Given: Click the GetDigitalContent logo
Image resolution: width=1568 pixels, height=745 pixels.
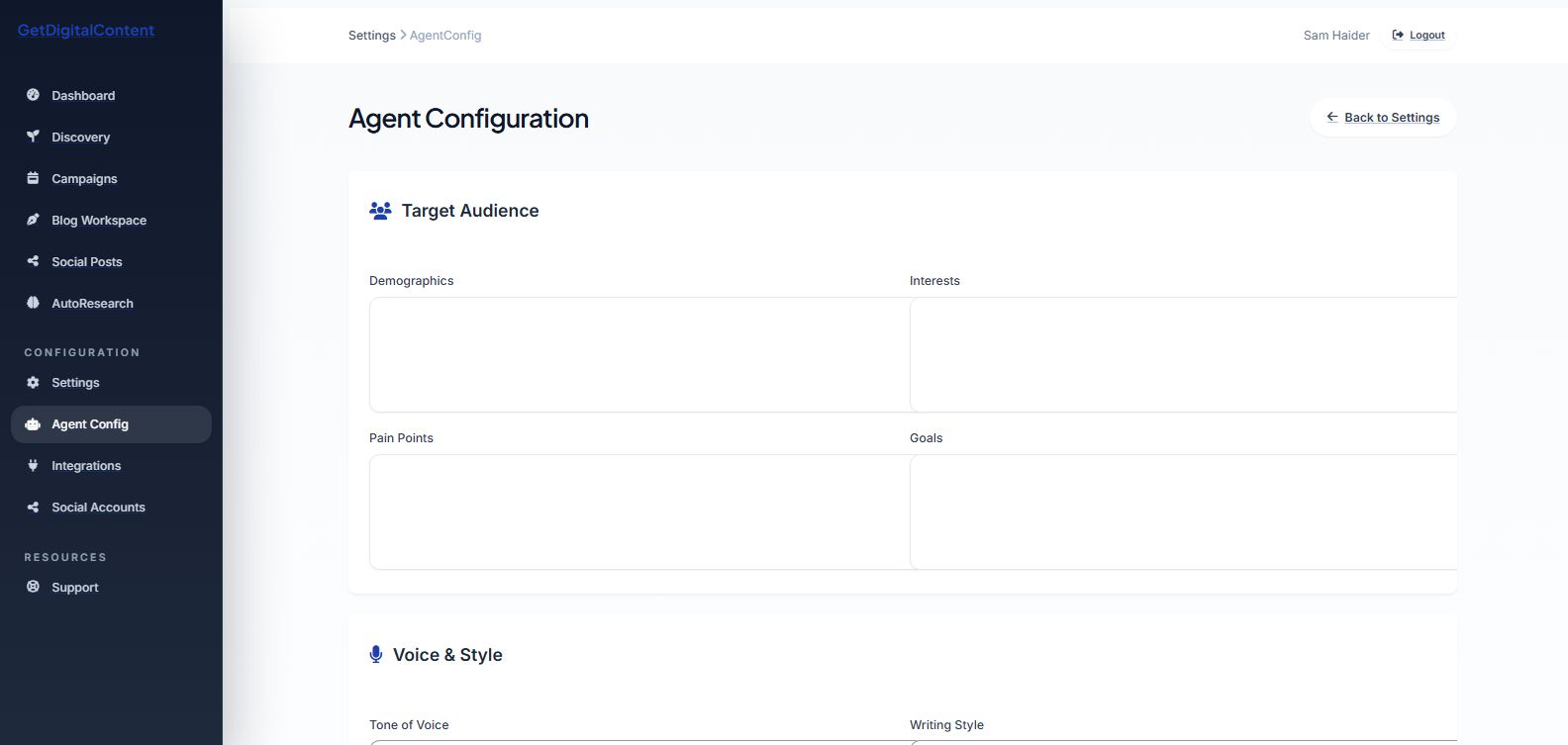Looking at the screenshot, I should tap(86, 30).
